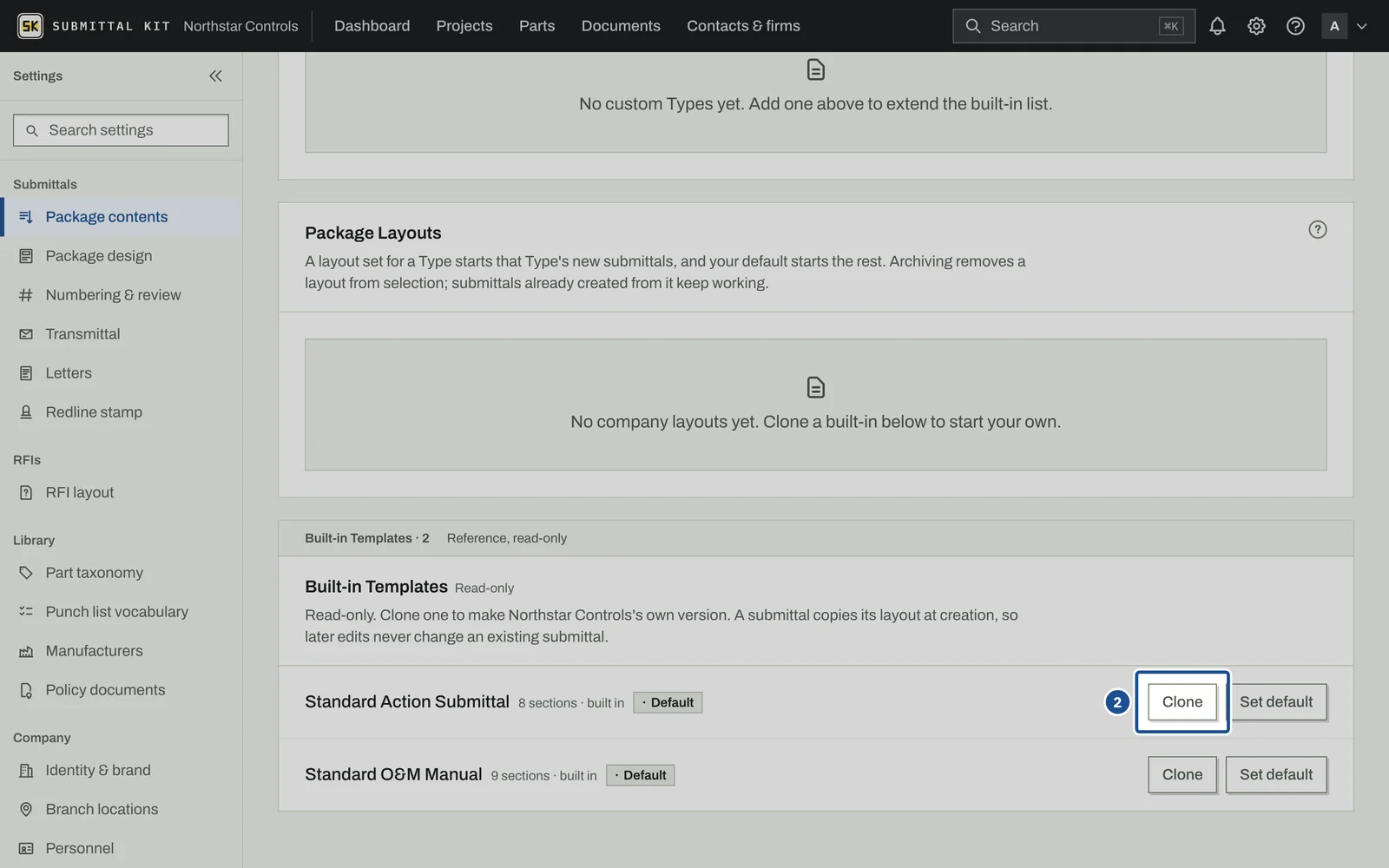Expand the account menu chevron
The width and height of the screenshot is (1389, 868).
pyautogui.click(x=1362, y=26)
